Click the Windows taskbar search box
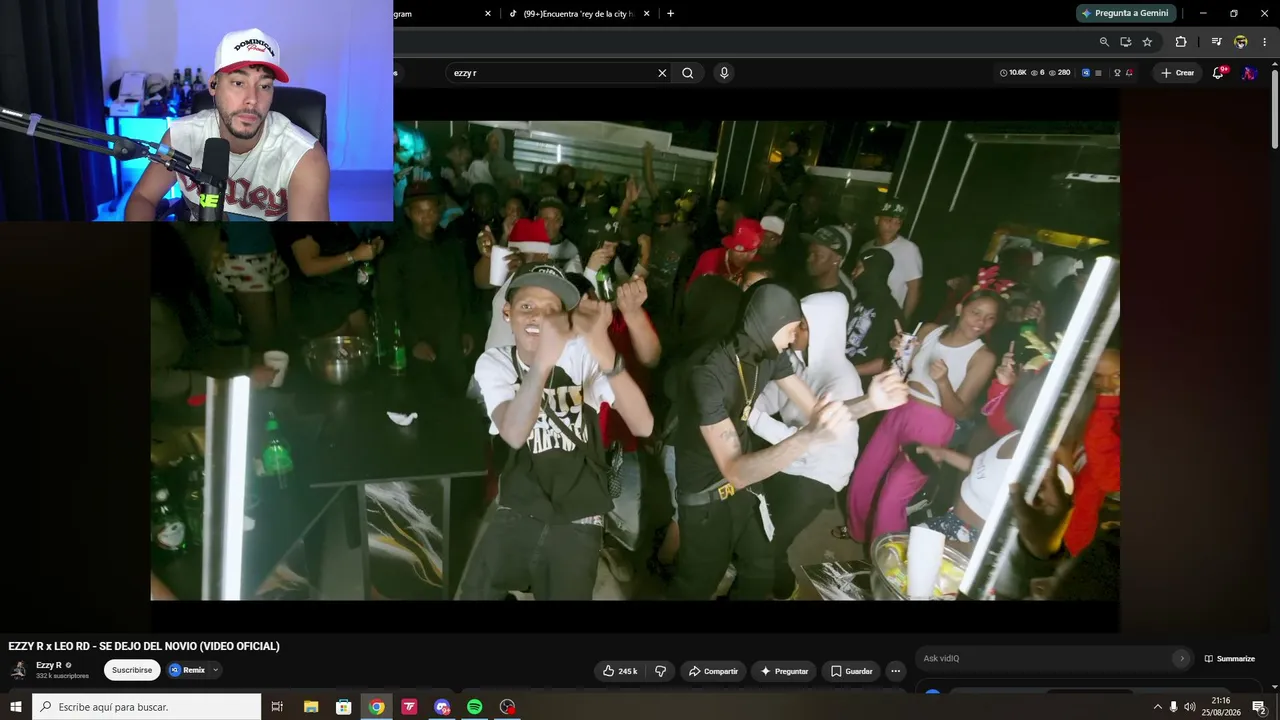The height and width of the screenshot is (720, 1280). (147, 707)
